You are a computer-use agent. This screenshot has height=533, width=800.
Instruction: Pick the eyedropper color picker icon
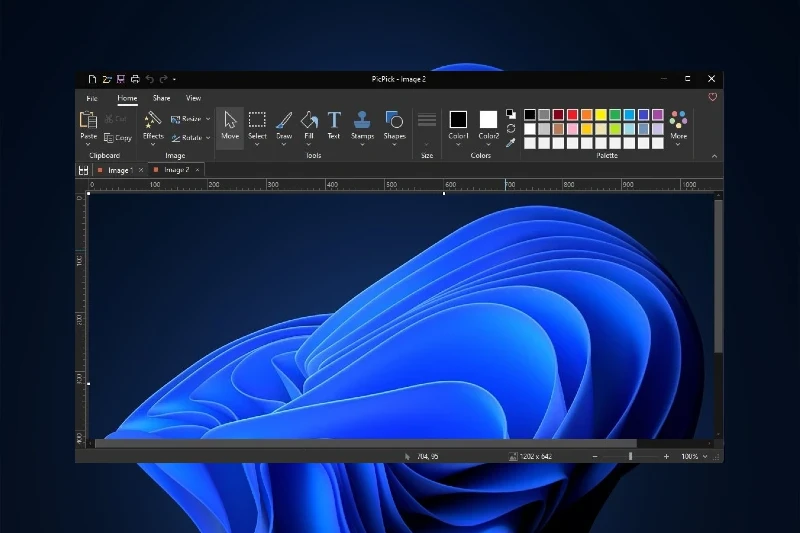click(511, 143)
